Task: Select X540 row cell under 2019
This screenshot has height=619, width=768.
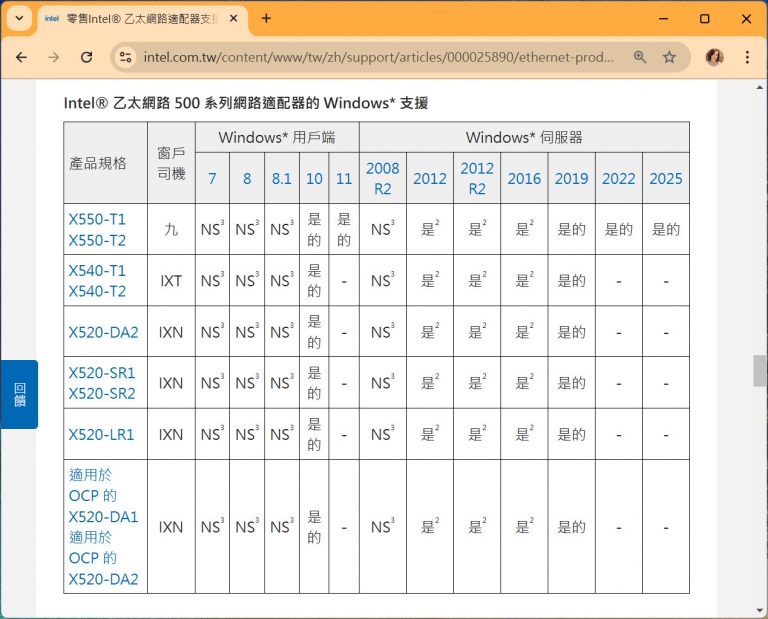Action: coord(571,281)
